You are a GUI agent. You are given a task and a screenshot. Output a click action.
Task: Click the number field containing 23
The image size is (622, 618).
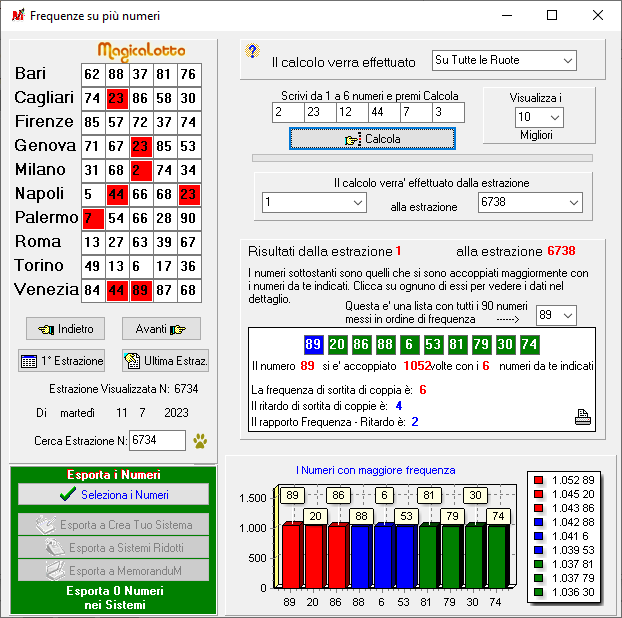click(321, 112)
